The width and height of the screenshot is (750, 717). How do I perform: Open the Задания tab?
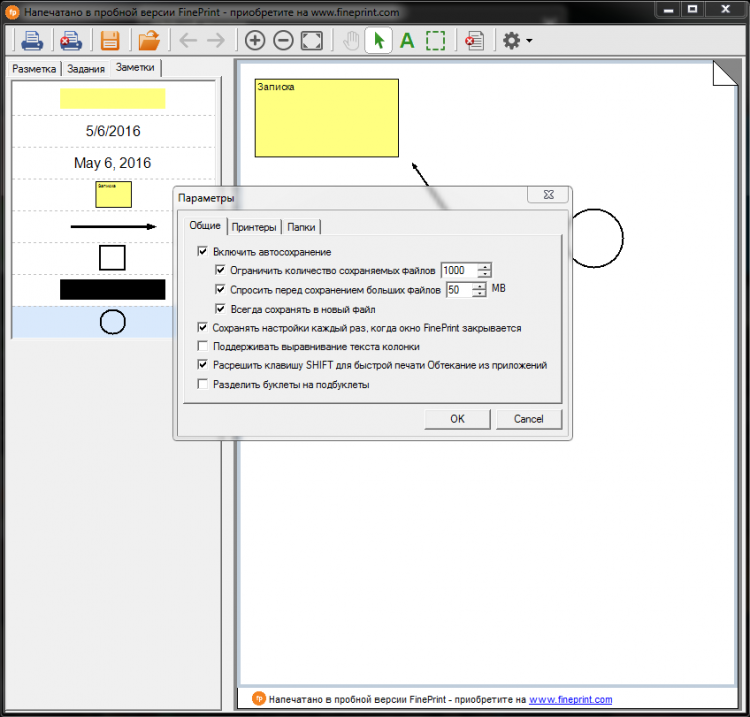point(86,69)
